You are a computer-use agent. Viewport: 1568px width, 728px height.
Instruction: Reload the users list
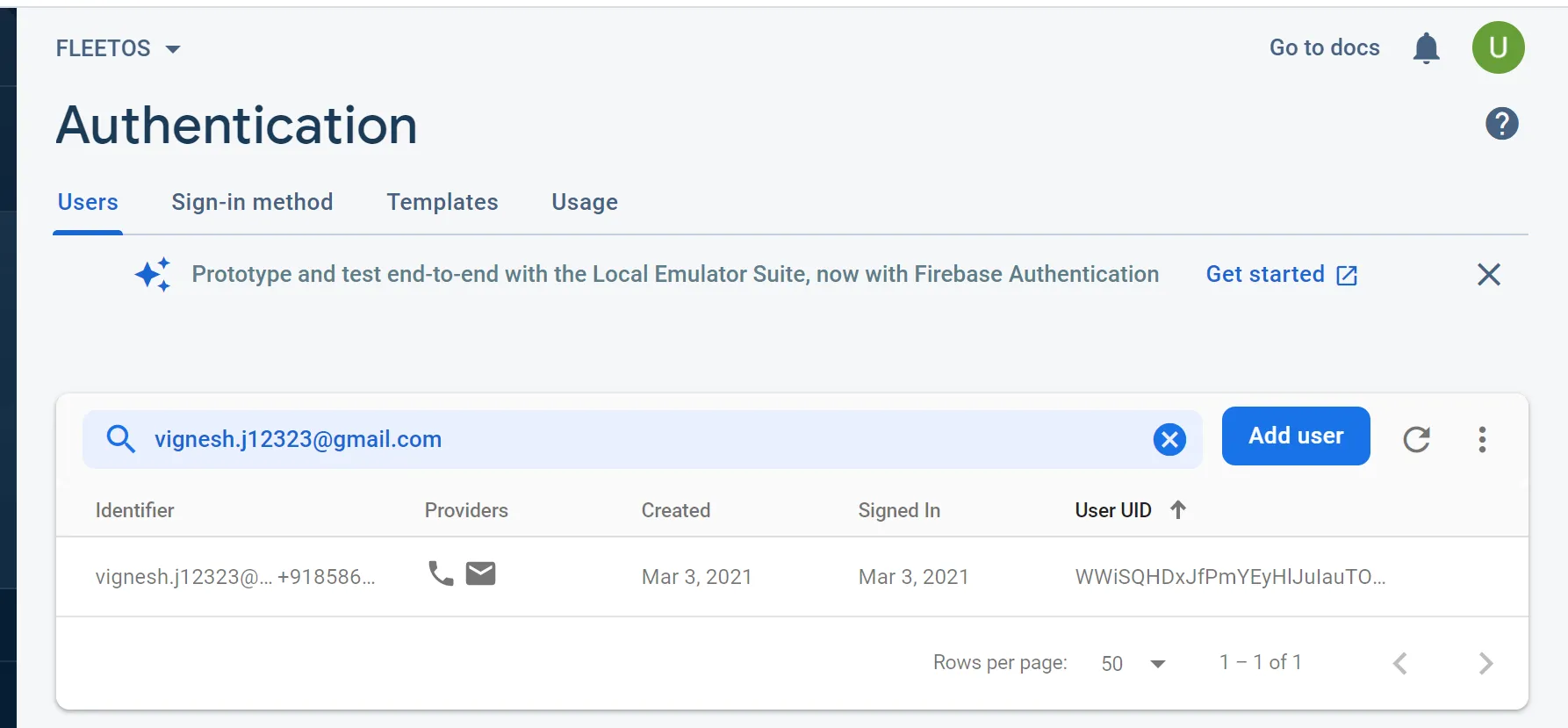pos(1416,439)
